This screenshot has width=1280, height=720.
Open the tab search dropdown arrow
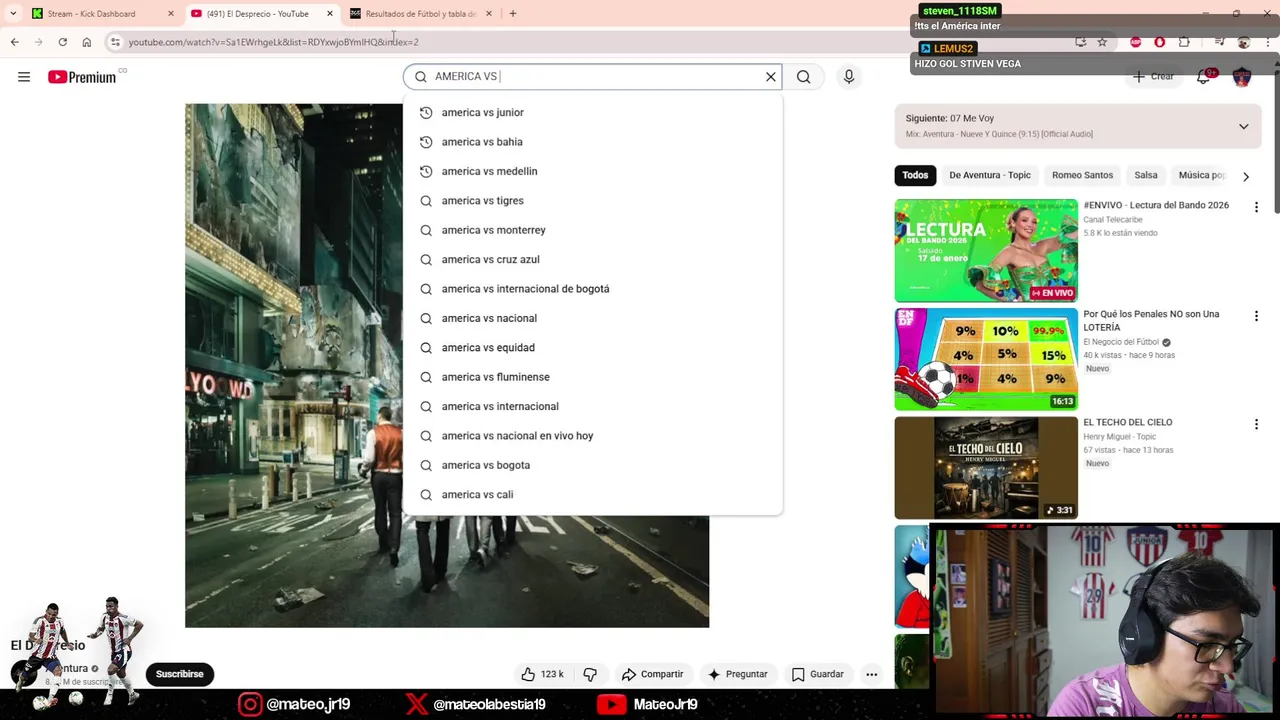(x=12, y=14)
